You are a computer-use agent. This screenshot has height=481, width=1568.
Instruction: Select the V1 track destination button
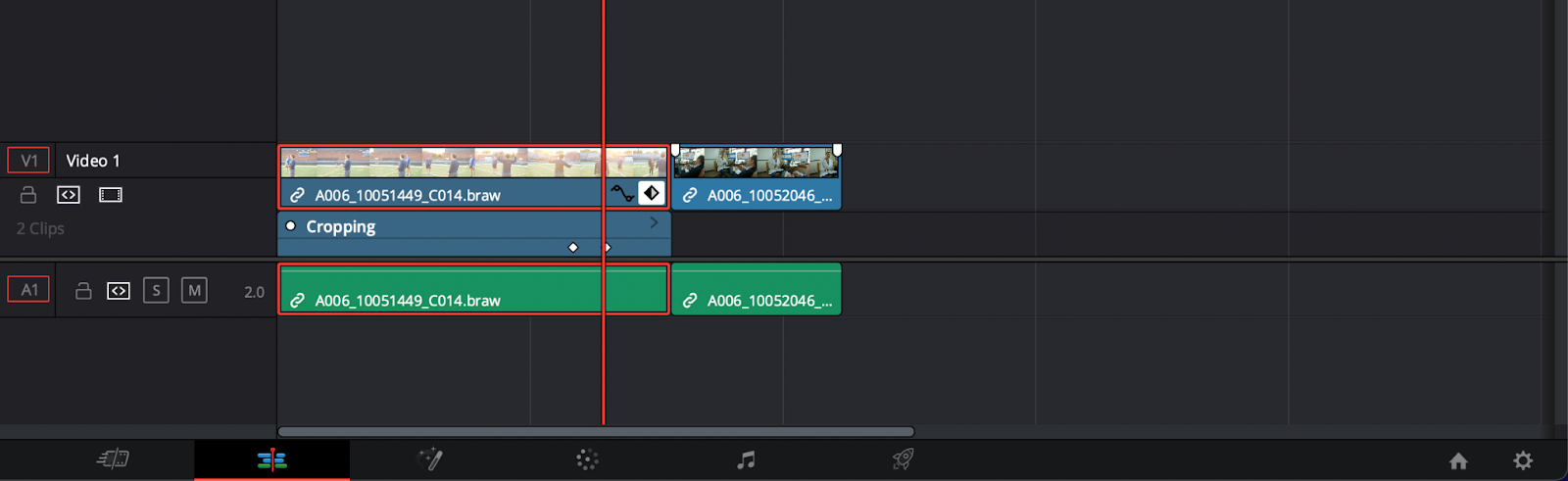pos(28,161)
